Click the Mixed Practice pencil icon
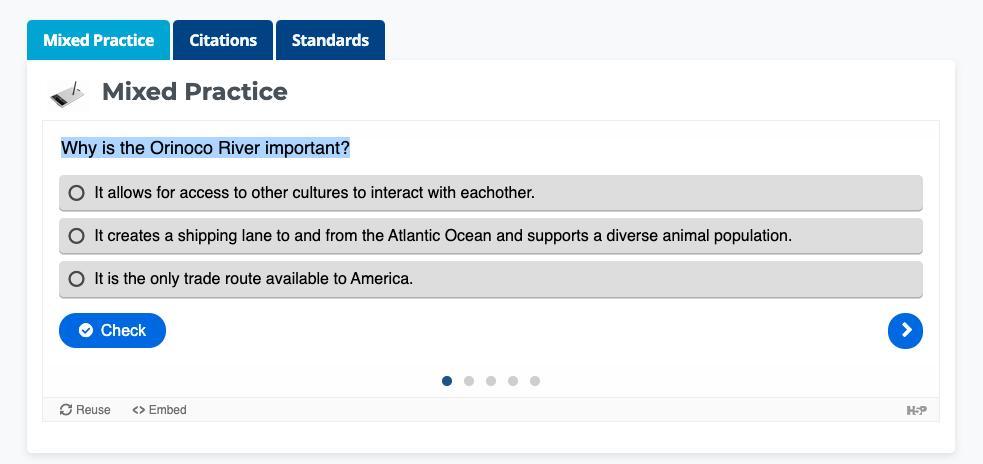The width and height of the screenshot is (983, 464). (68, 93)
